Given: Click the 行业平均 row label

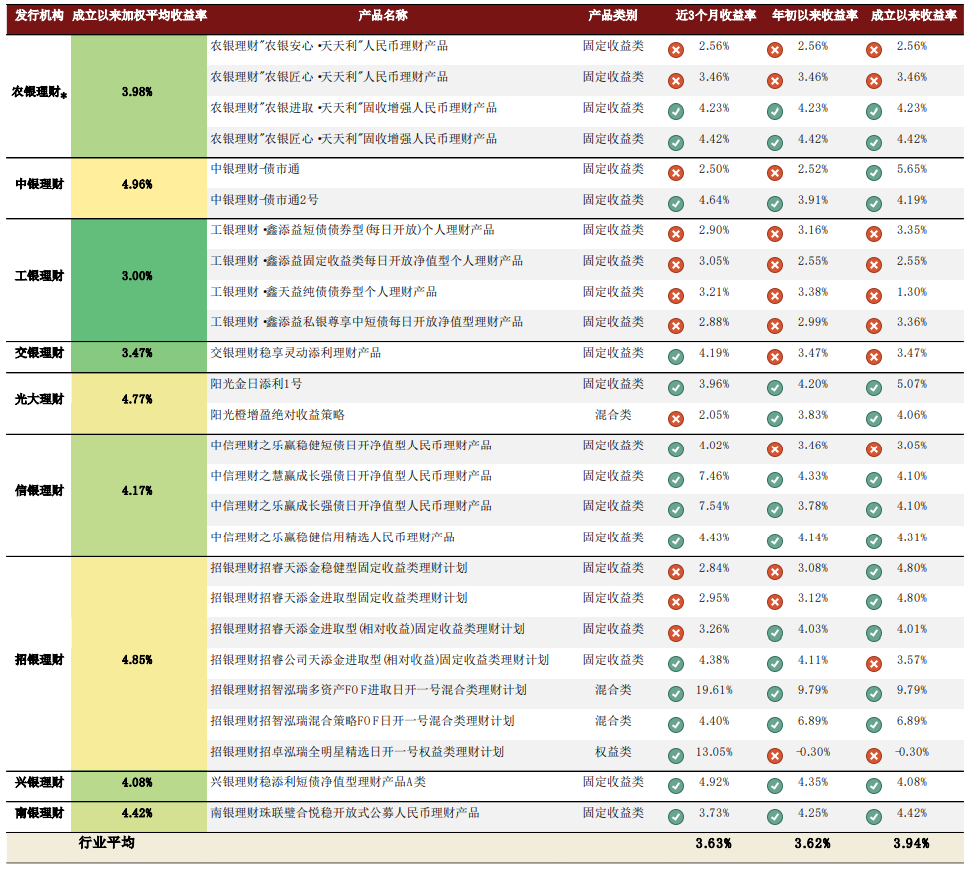Looking at the screenshot, I should click(106, 843).
